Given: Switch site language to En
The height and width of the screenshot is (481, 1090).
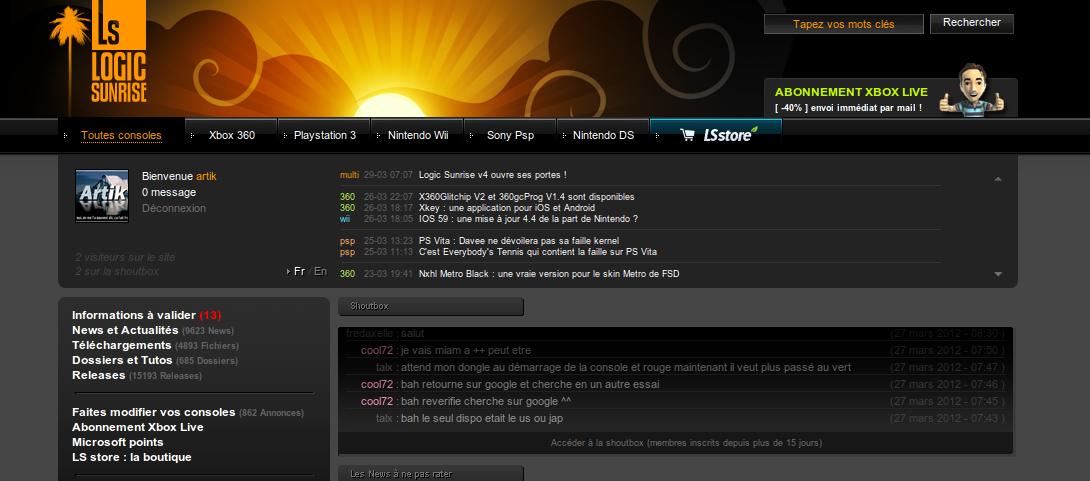Looking at the screenshot, I should click(320, 271).
